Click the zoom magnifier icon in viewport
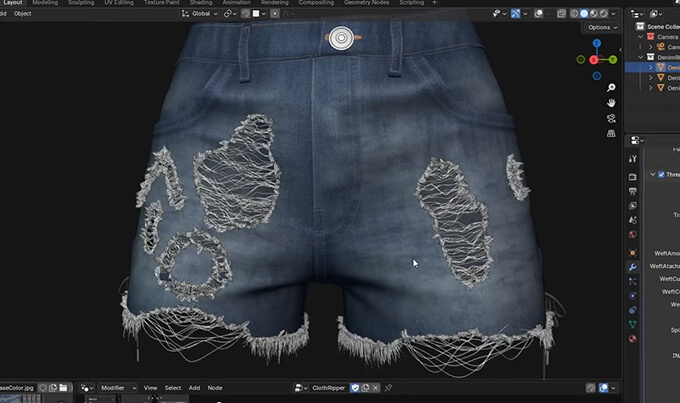680x403 pixels. pyautogui.click(x=611, y=88)
